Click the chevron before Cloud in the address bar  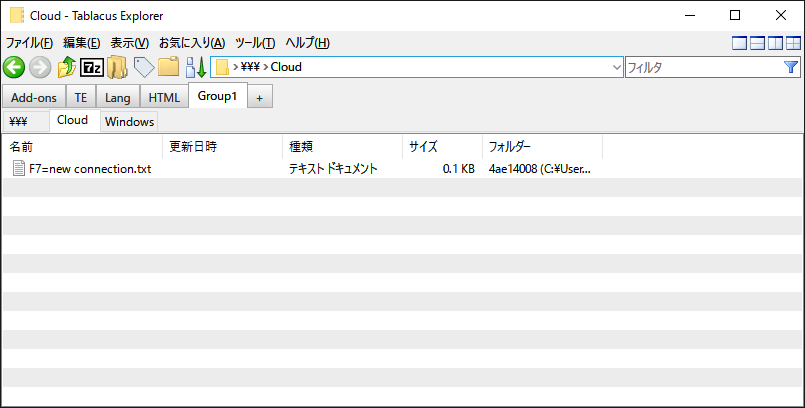pyautogui.click(x=265, y=67)
